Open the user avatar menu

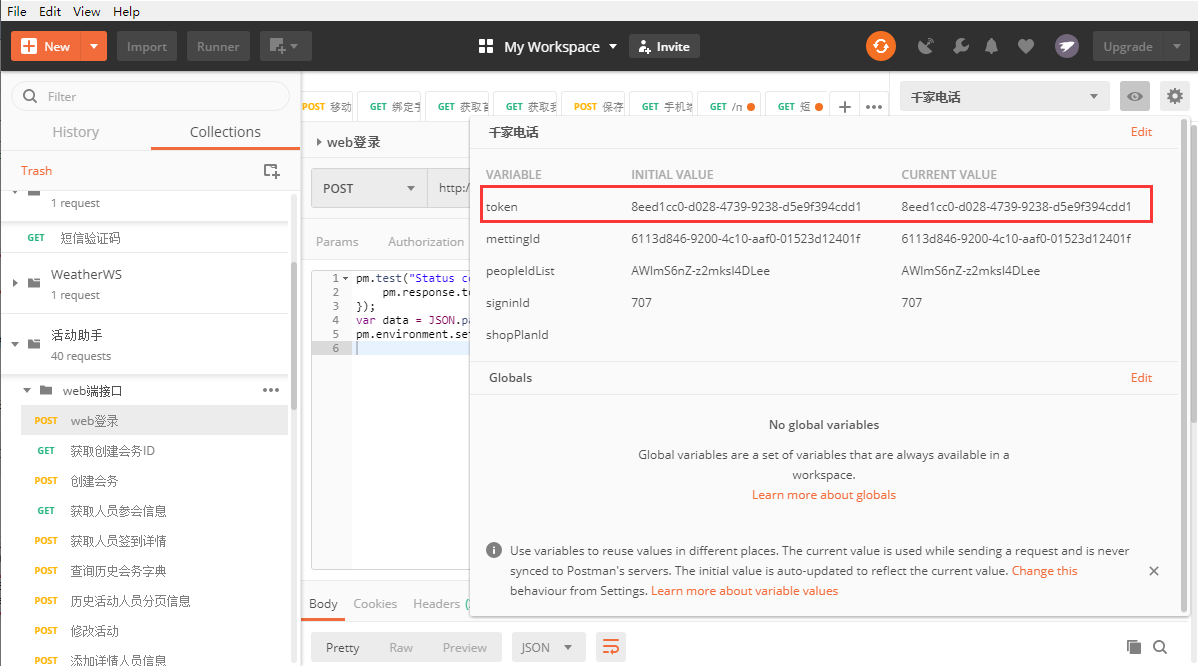1067,47
